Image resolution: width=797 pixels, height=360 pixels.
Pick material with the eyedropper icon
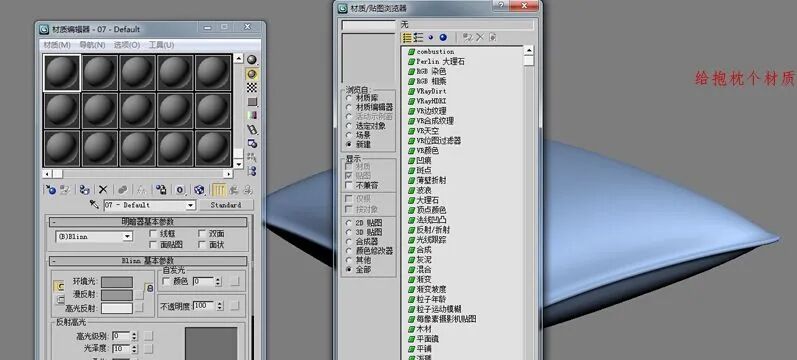95,204
